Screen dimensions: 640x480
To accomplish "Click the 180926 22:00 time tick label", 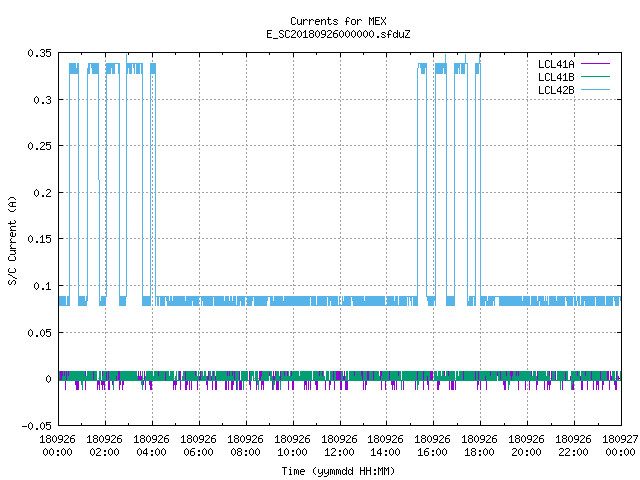I will pos(573,446).
